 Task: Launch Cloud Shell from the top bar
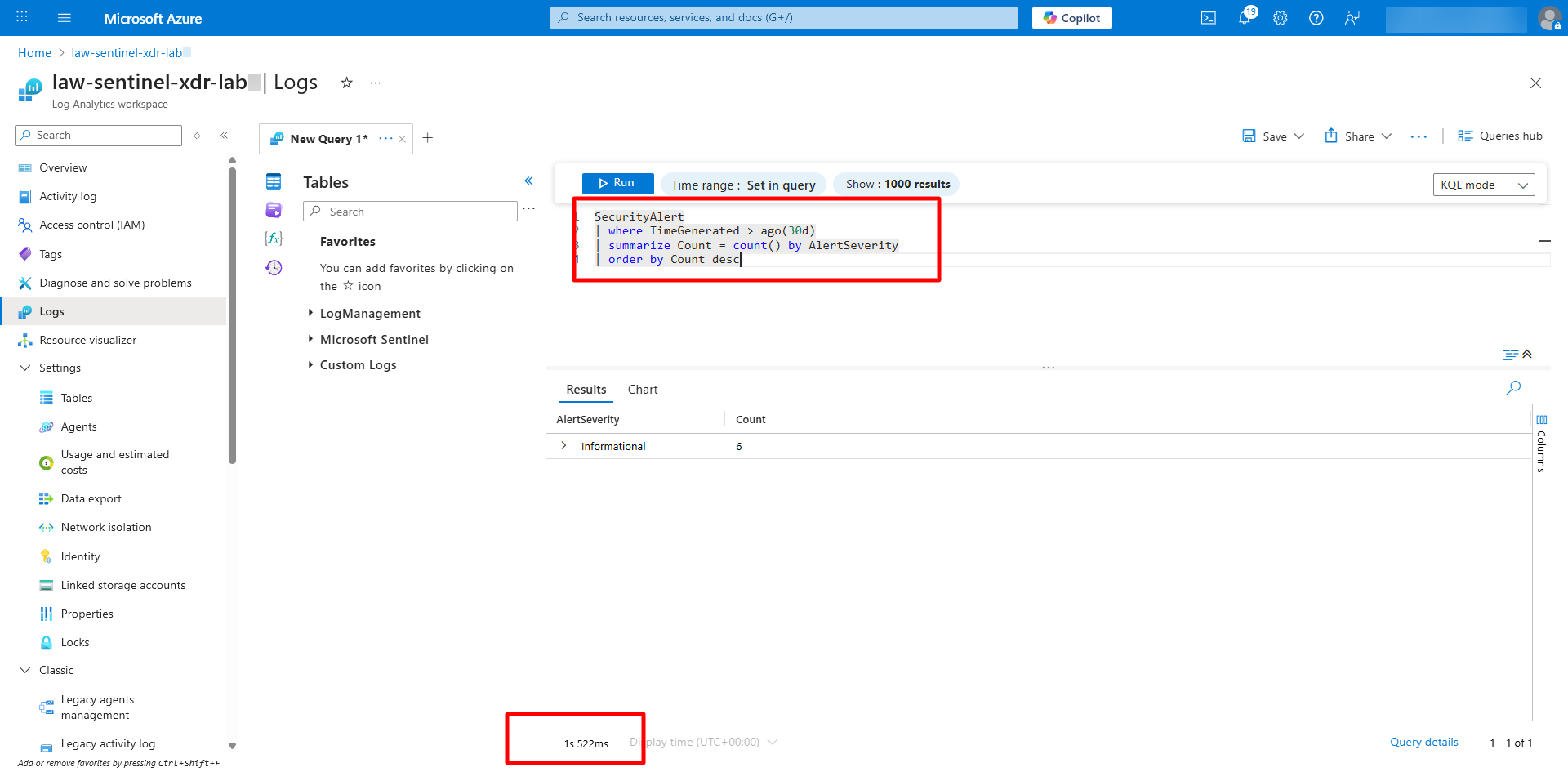click(1209, 18)
